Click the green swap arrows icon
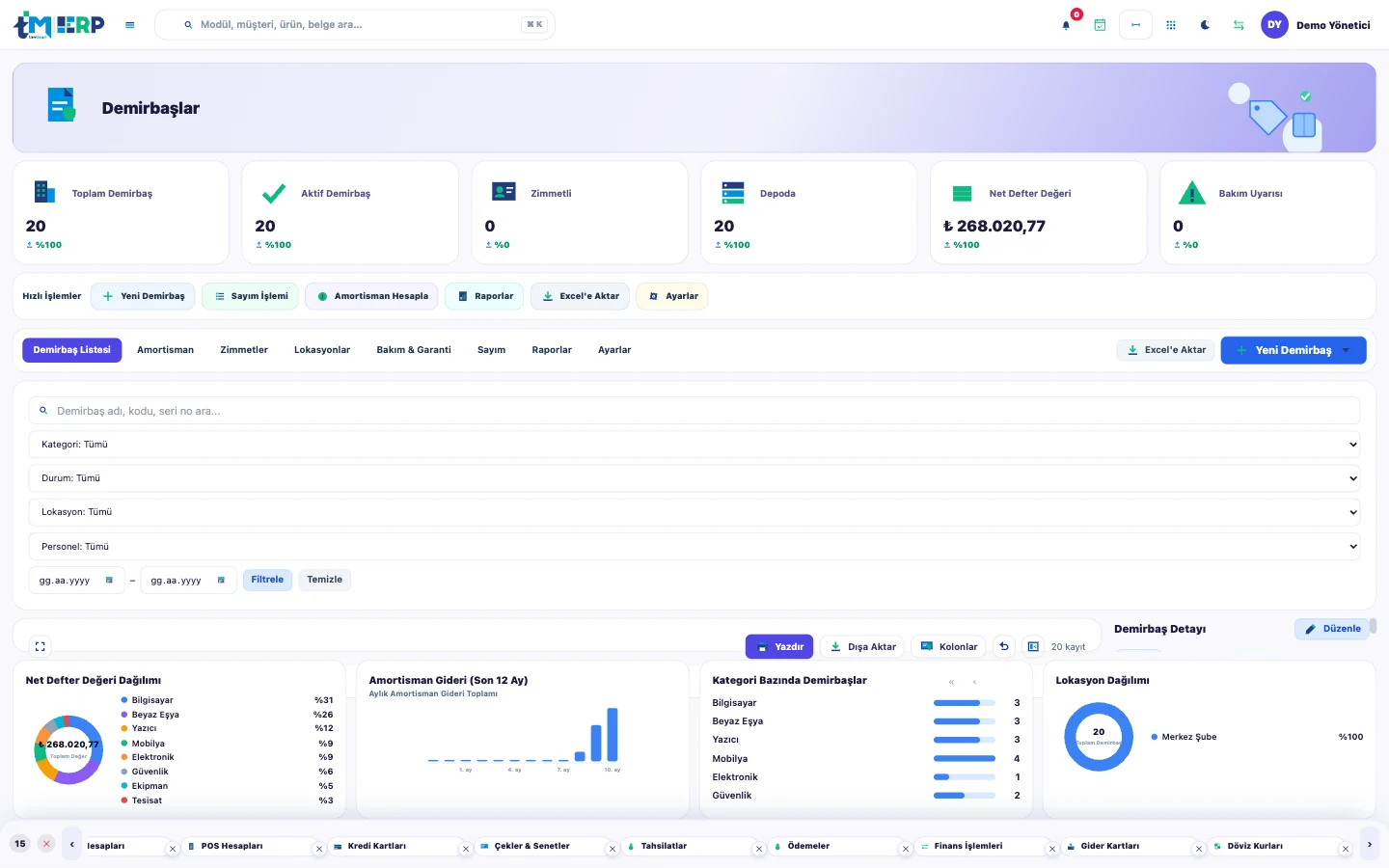The image size is (1389, 868). pyautogui.click(x=1239, y=25)
